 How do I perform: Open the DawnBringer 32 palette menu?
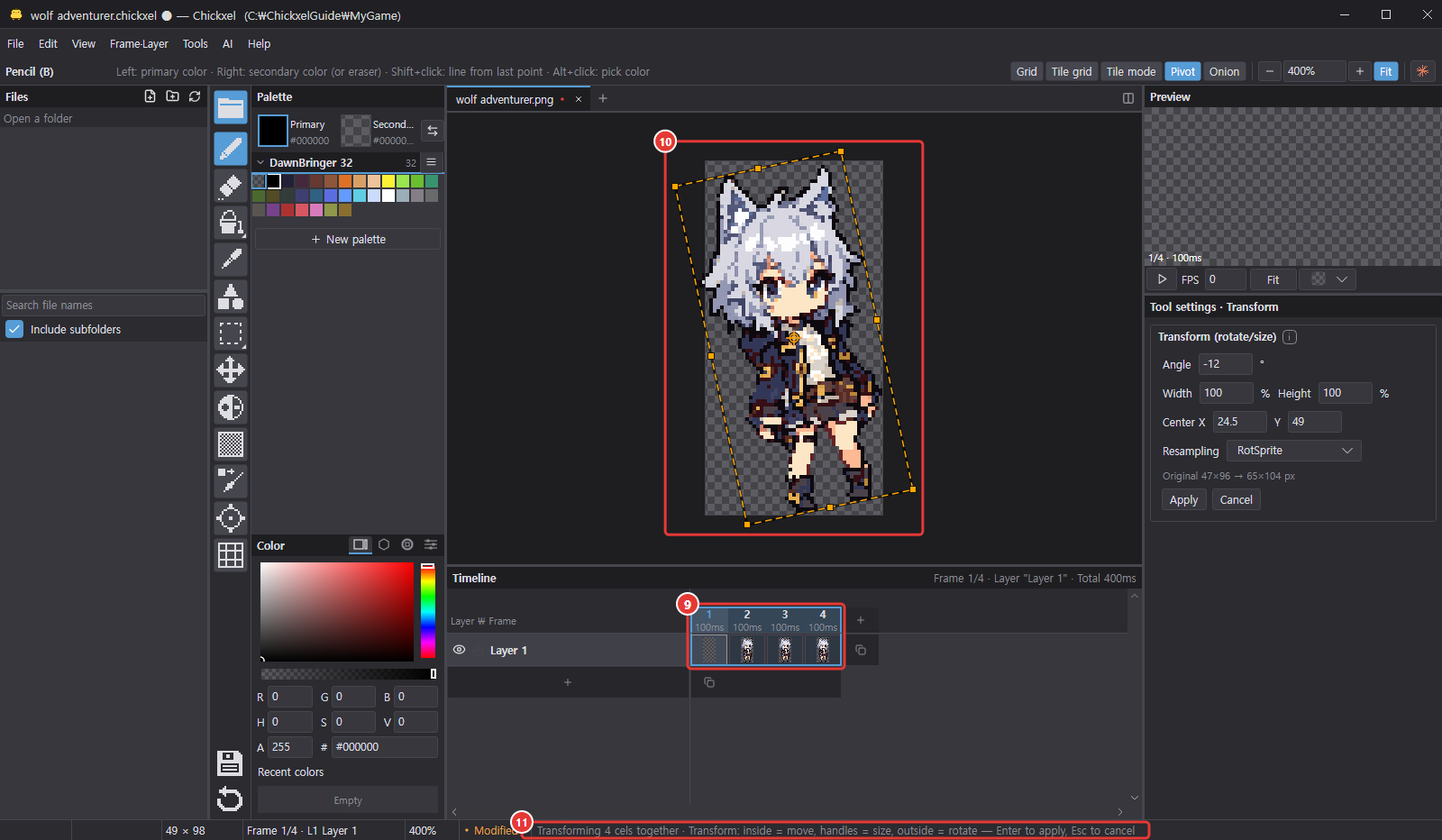(432, 162)
